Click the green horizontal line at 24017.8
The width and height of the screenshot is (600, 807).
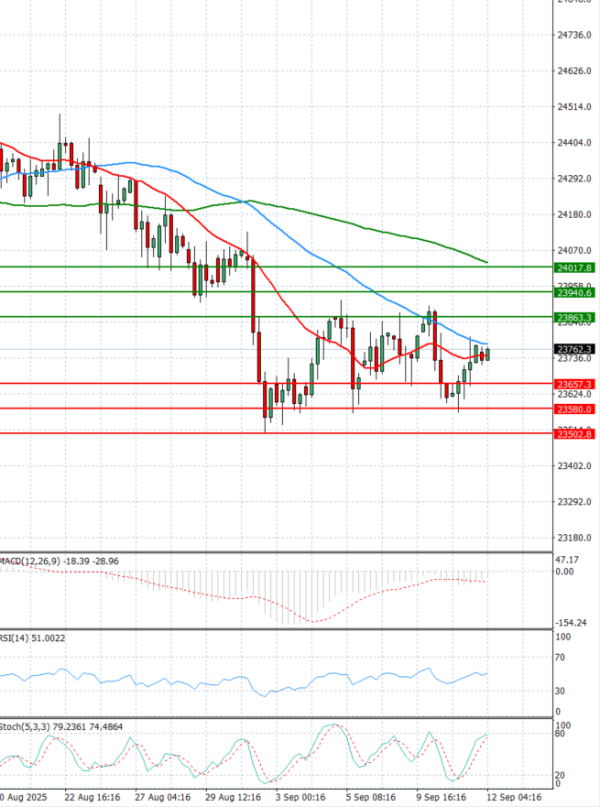click(x=276, y=267)
